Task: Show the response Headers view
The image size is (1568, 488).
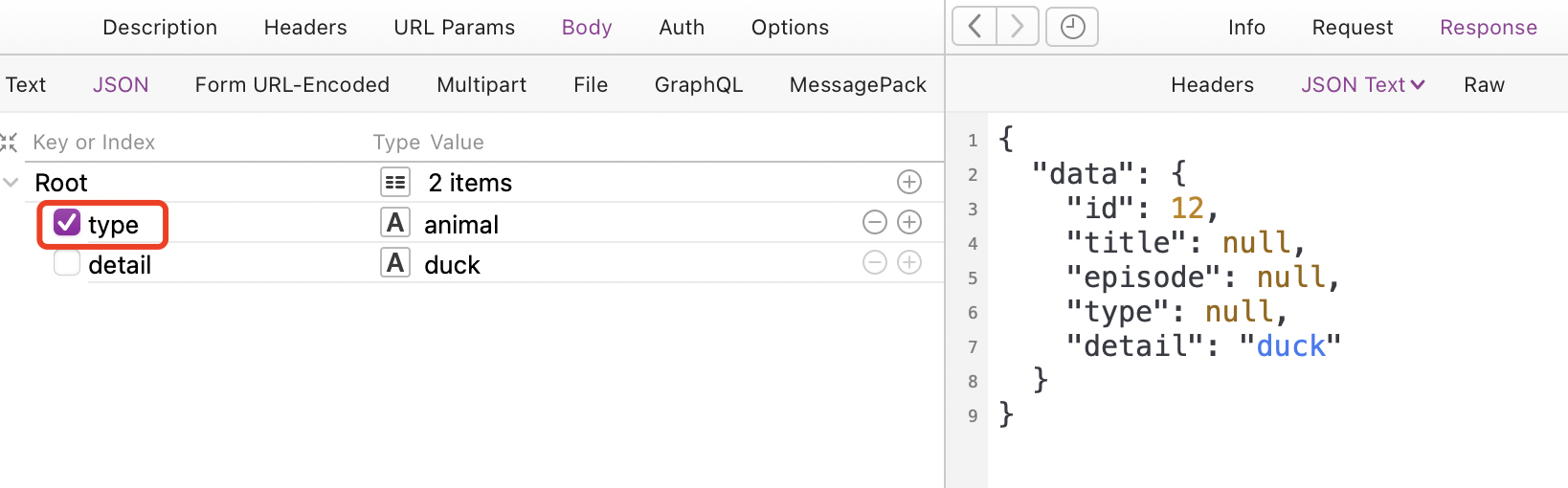Action: tap(1212, 84)
